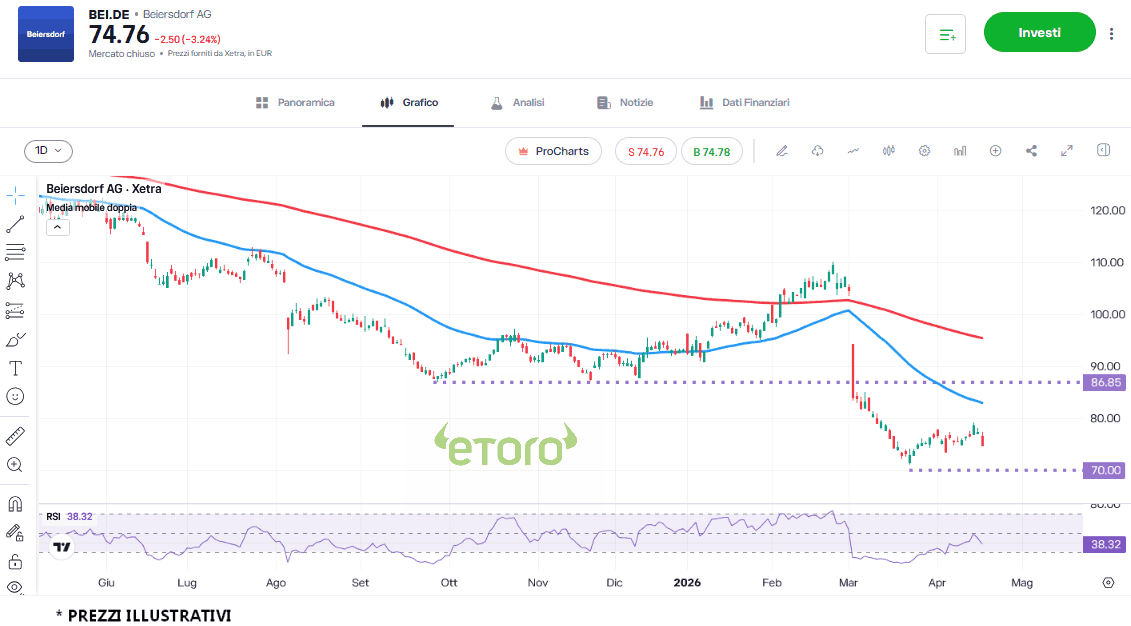Pick the ruler measure tool

coord(16,436)
